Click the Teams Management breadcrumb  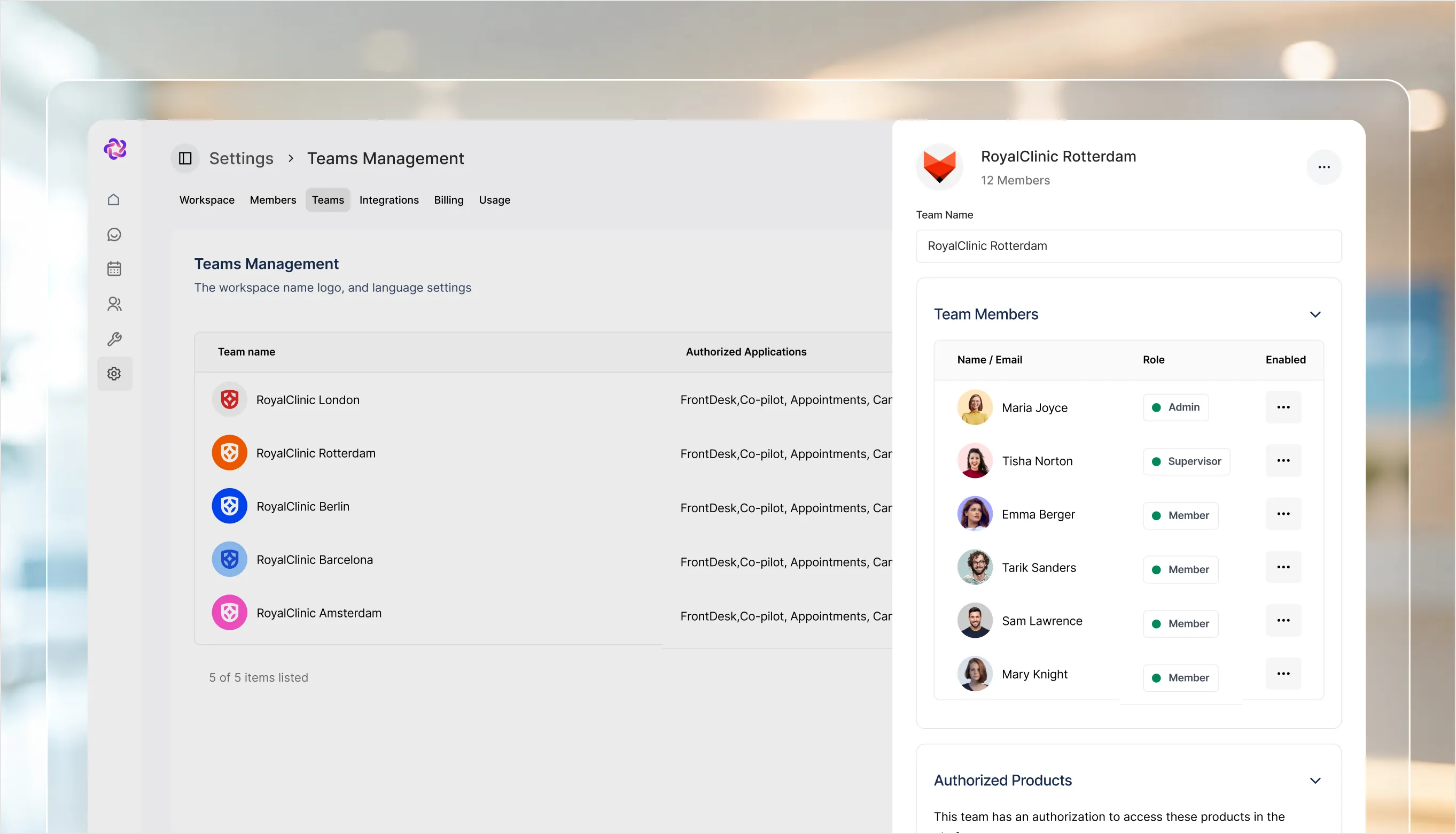coord(386,158)
